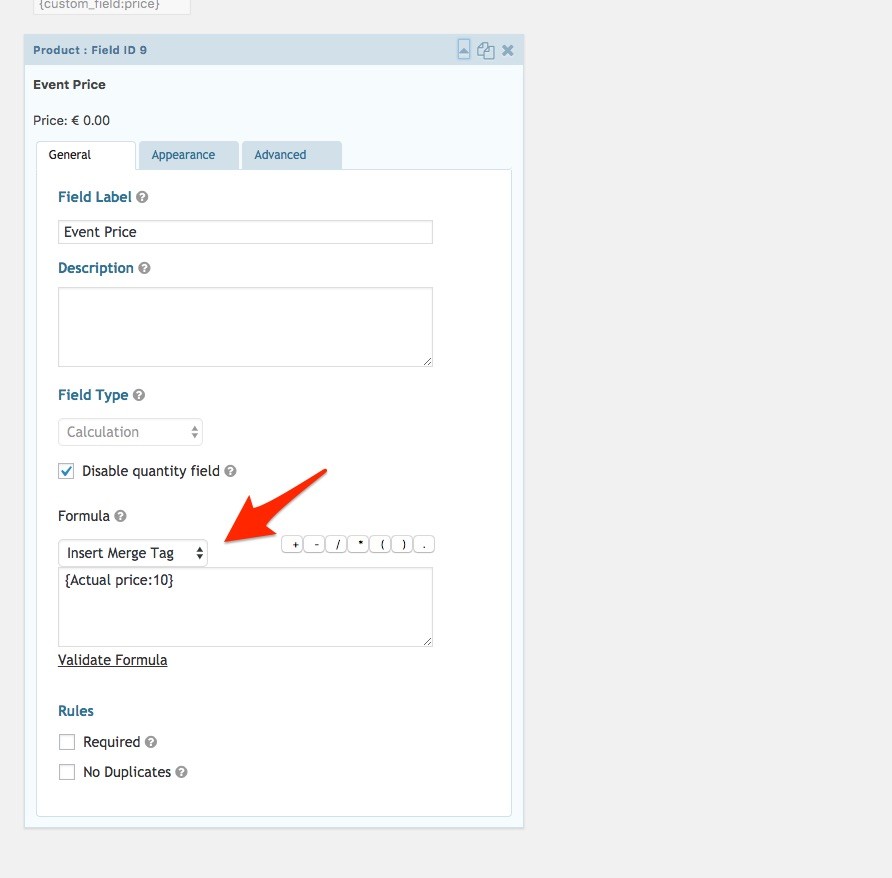The width and height of the screenshot is (892, 878).
Task: Open the Insert Merge Tag dropdown
Action: (x=132, y=553)
